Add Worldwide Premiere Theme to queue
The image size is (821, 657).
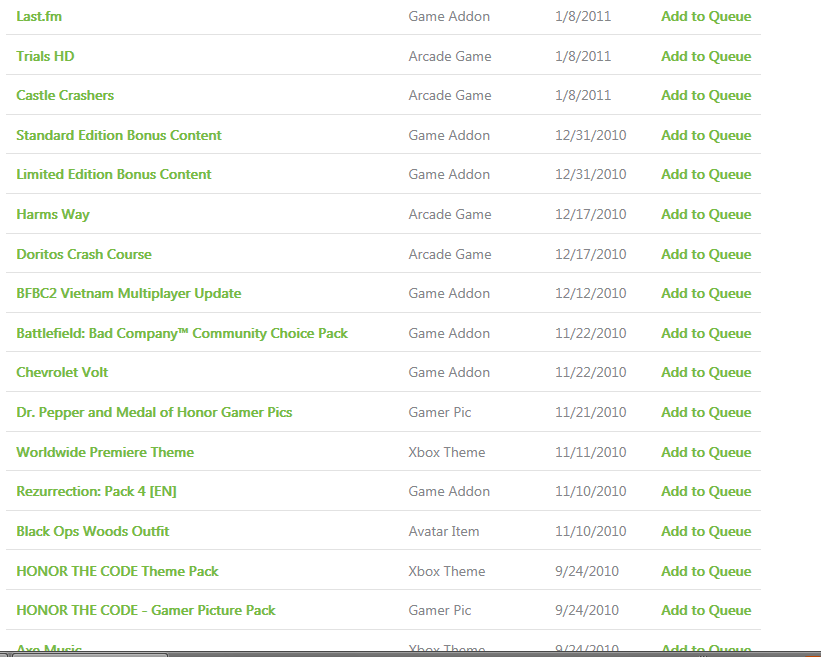[x=706, y=452]
